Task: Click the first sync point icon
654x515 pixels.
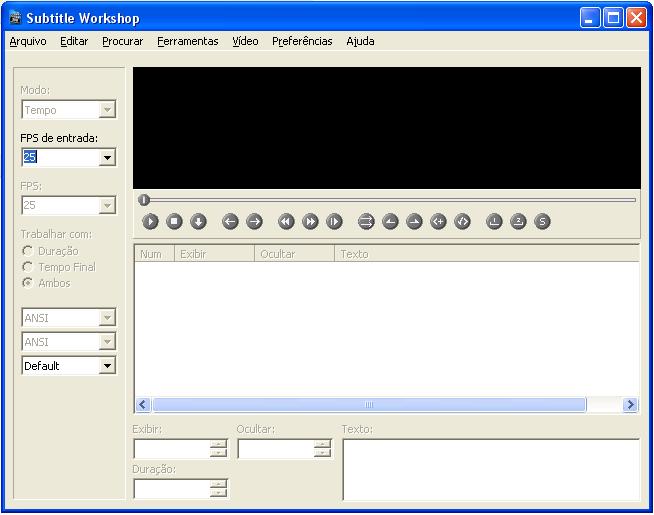Action: 494,221
